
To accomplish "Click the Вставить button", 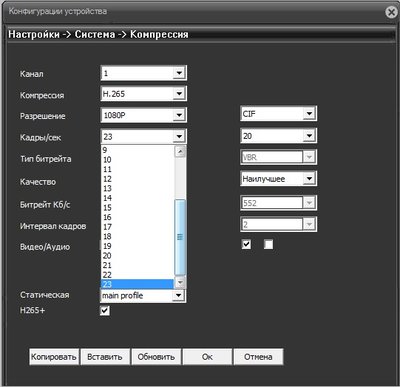I will 105,357.
